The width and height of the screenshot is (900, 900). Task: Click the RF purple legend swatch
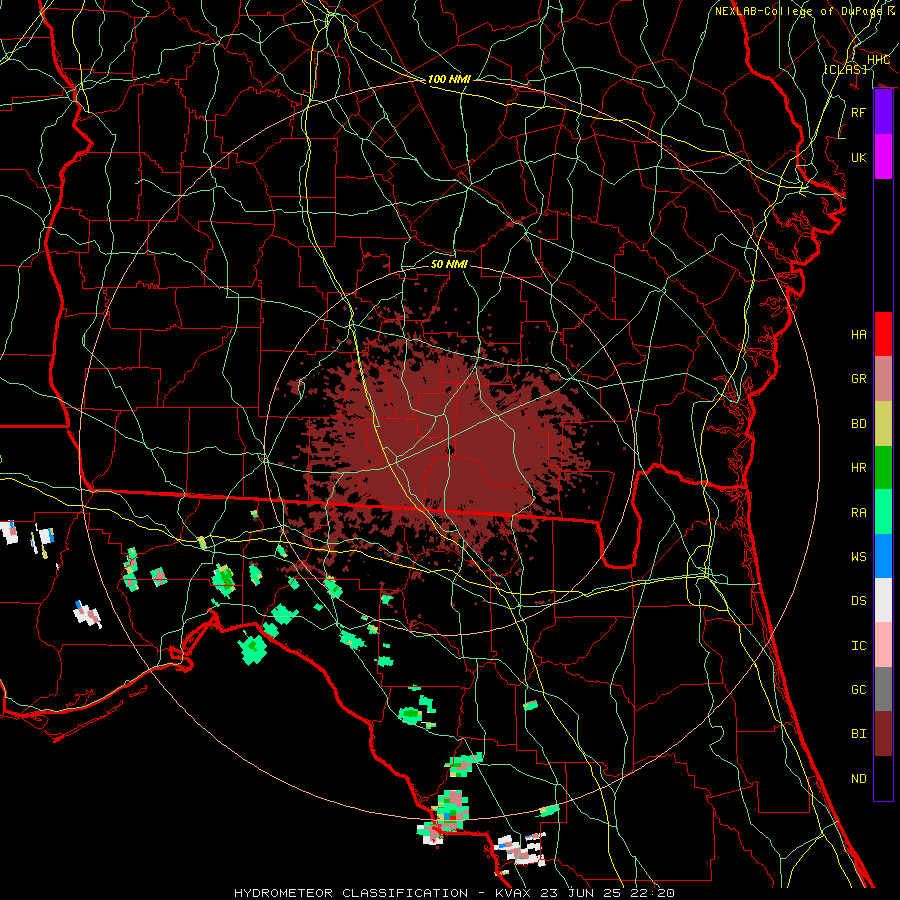(883, 112)
